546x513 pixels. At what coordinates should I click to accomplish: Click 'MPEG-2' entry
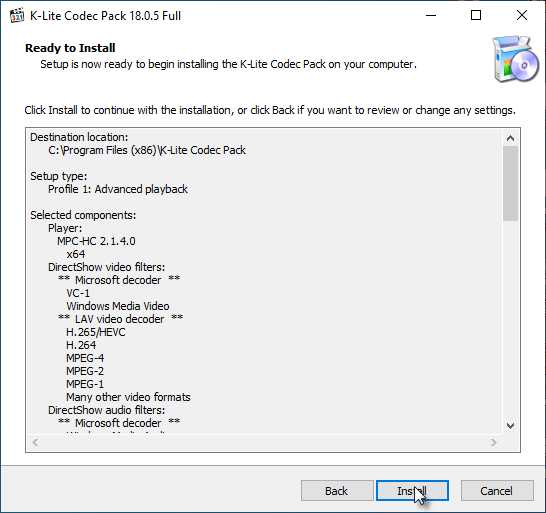pos(85,371)
